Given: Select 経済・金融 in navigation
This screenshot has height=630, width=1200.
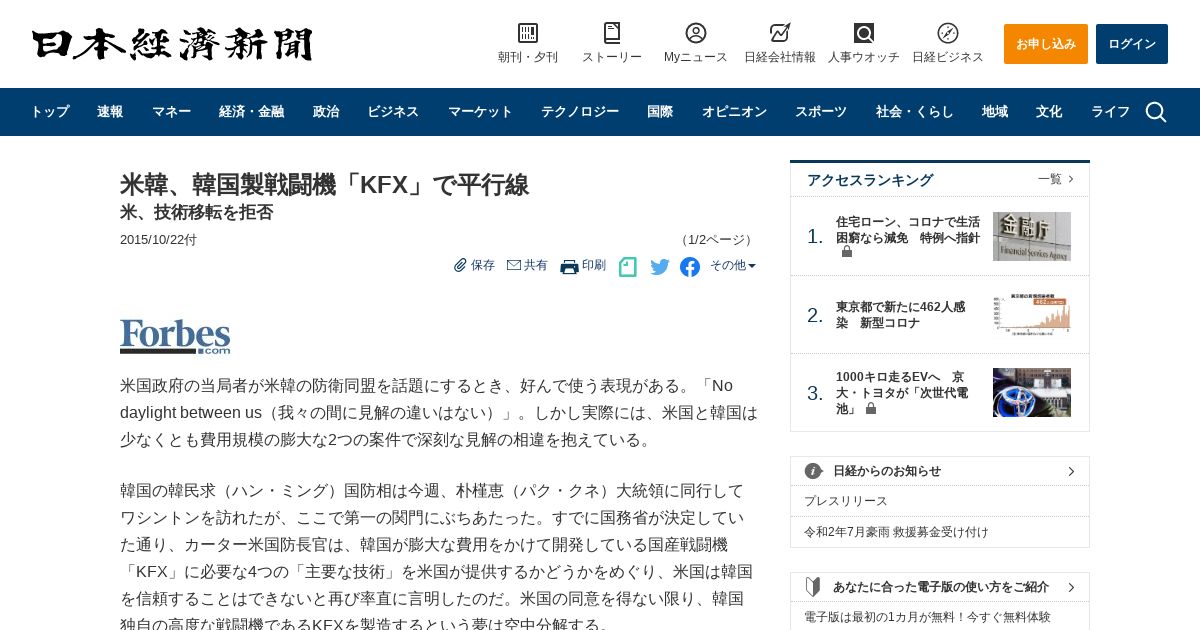Looking at the screenshot, I should [251, 112].
